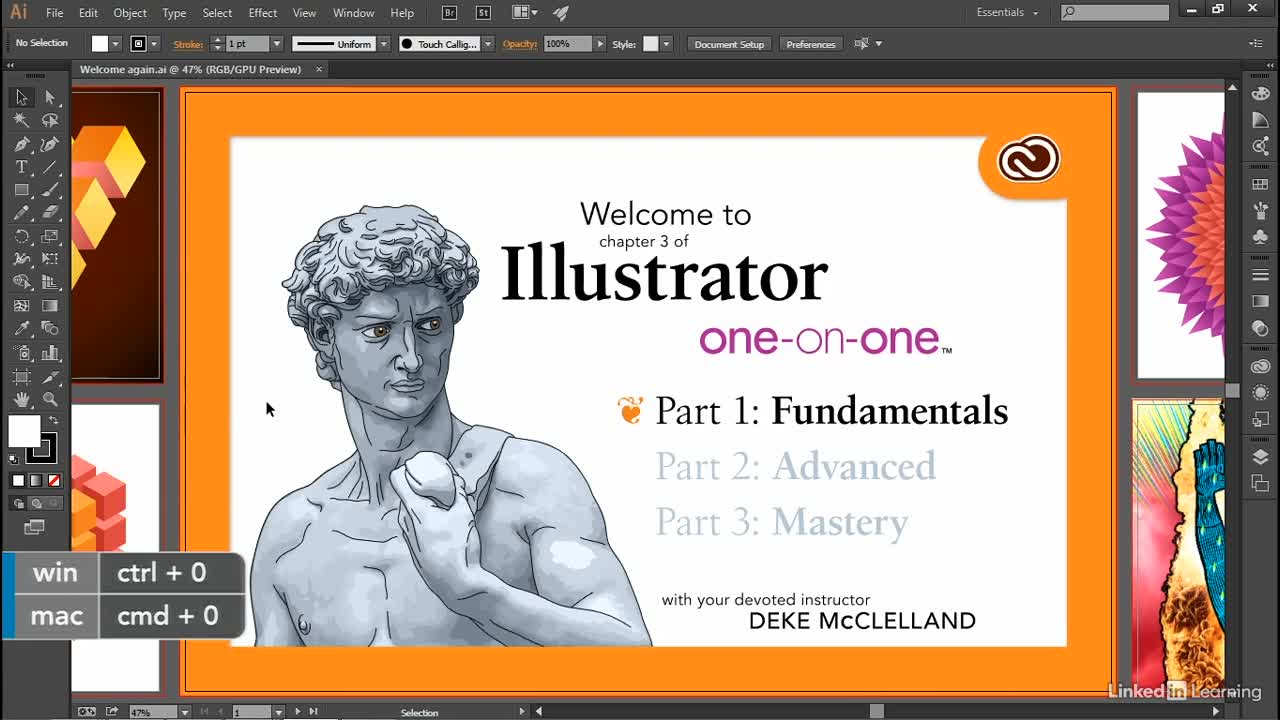Open the Object menu

130,13
